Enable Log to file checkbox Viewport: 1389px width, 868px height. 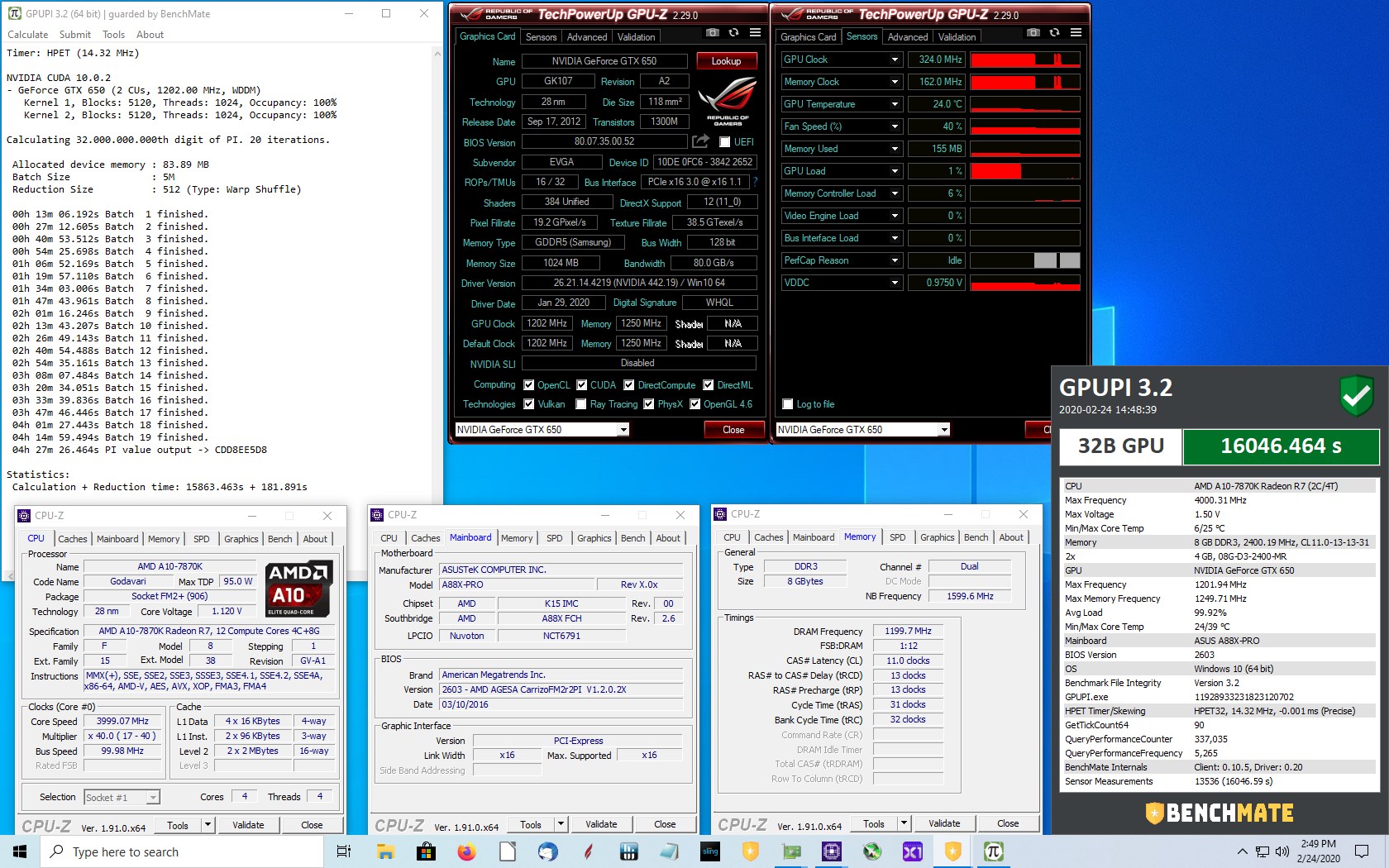coord(788,404)
